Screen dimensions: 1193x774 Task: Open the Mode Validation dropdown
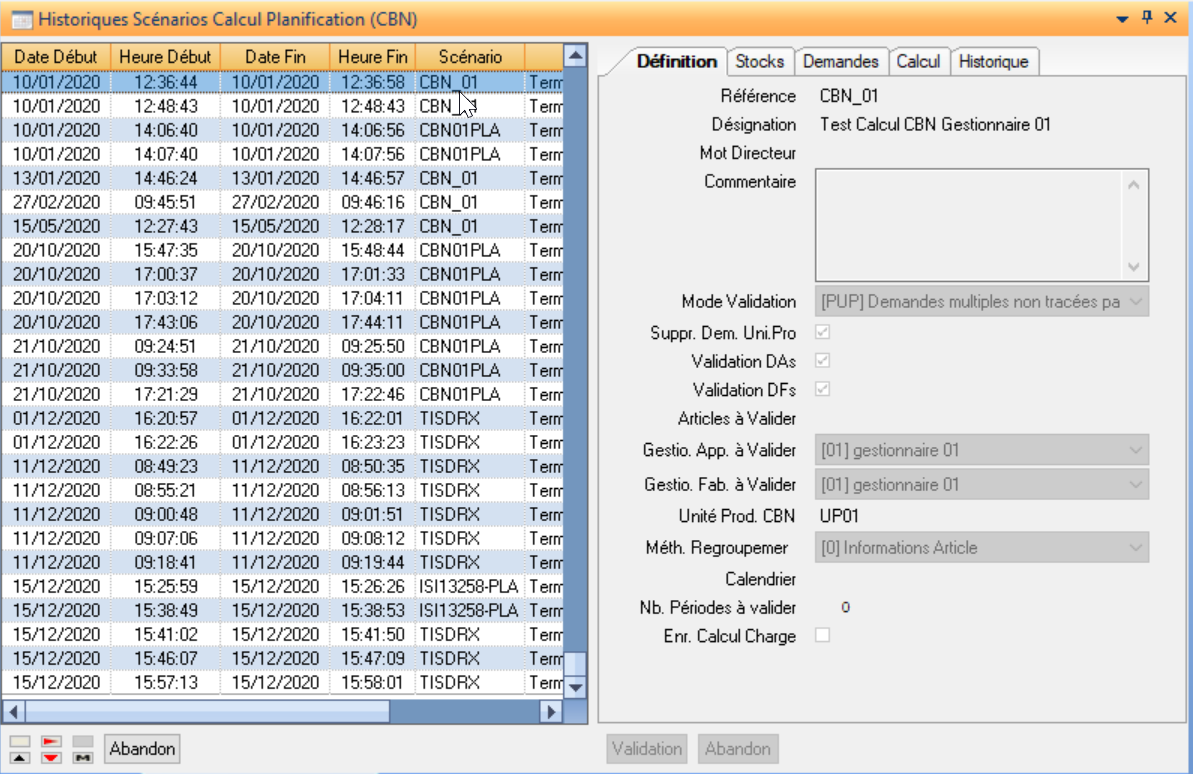1135,302
